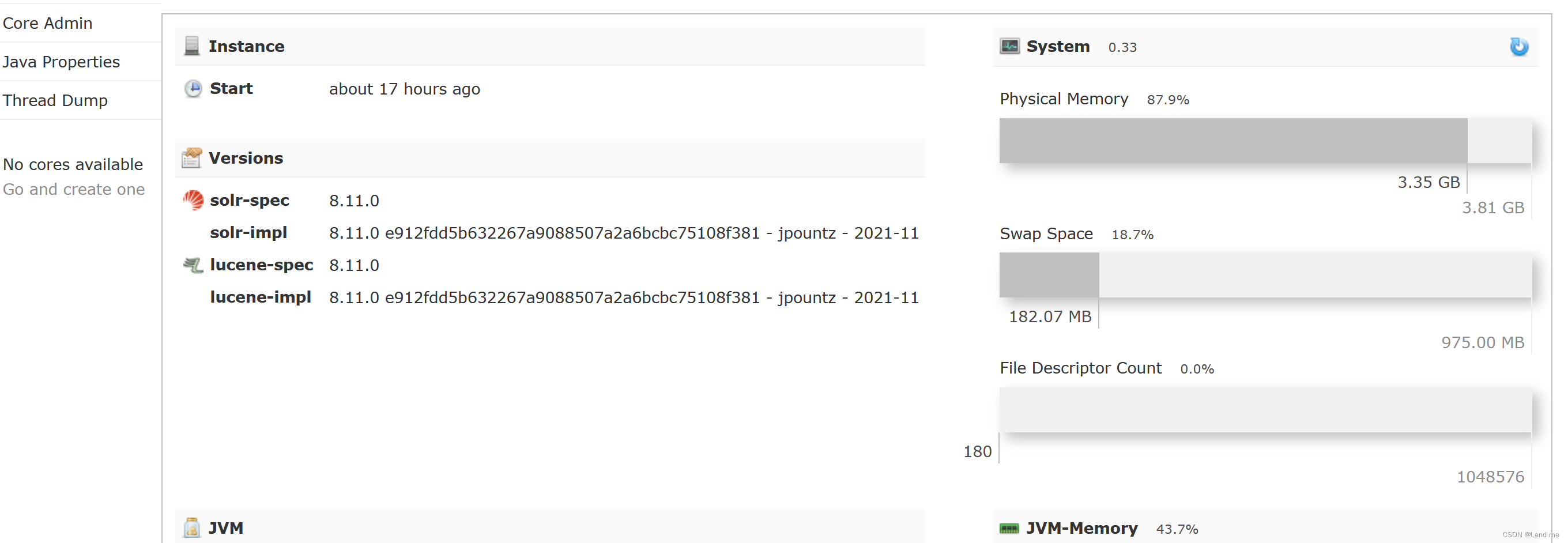Image resolution: width=1568 pixels, height=543 pixels.
Task: Click the Versions clipboard icon
Action: click(192, 158)
